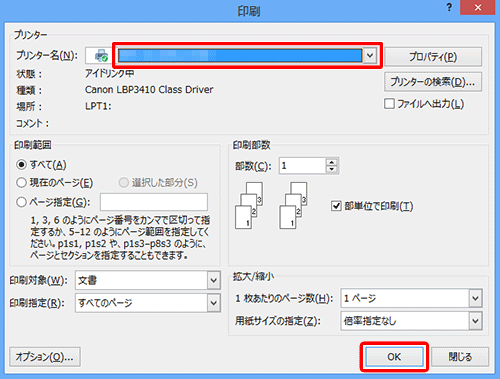
Task: Open the 1枚あたりのページ数(H) dropdown
Action: click(x=476, y=298)
